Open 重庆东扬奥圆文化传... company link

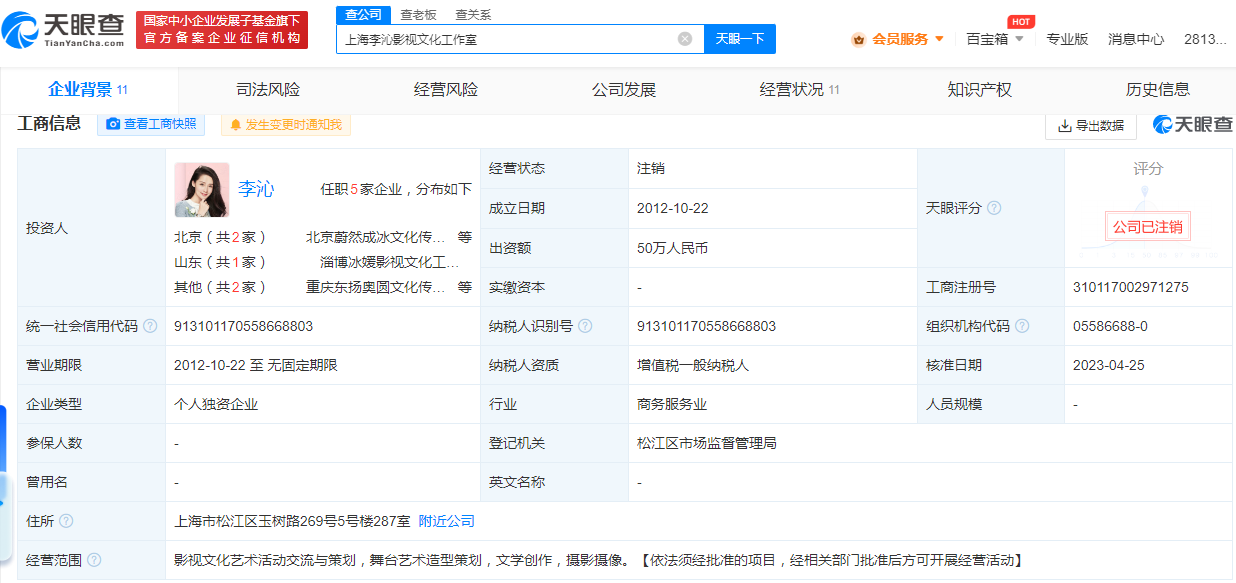click(375, 287)
